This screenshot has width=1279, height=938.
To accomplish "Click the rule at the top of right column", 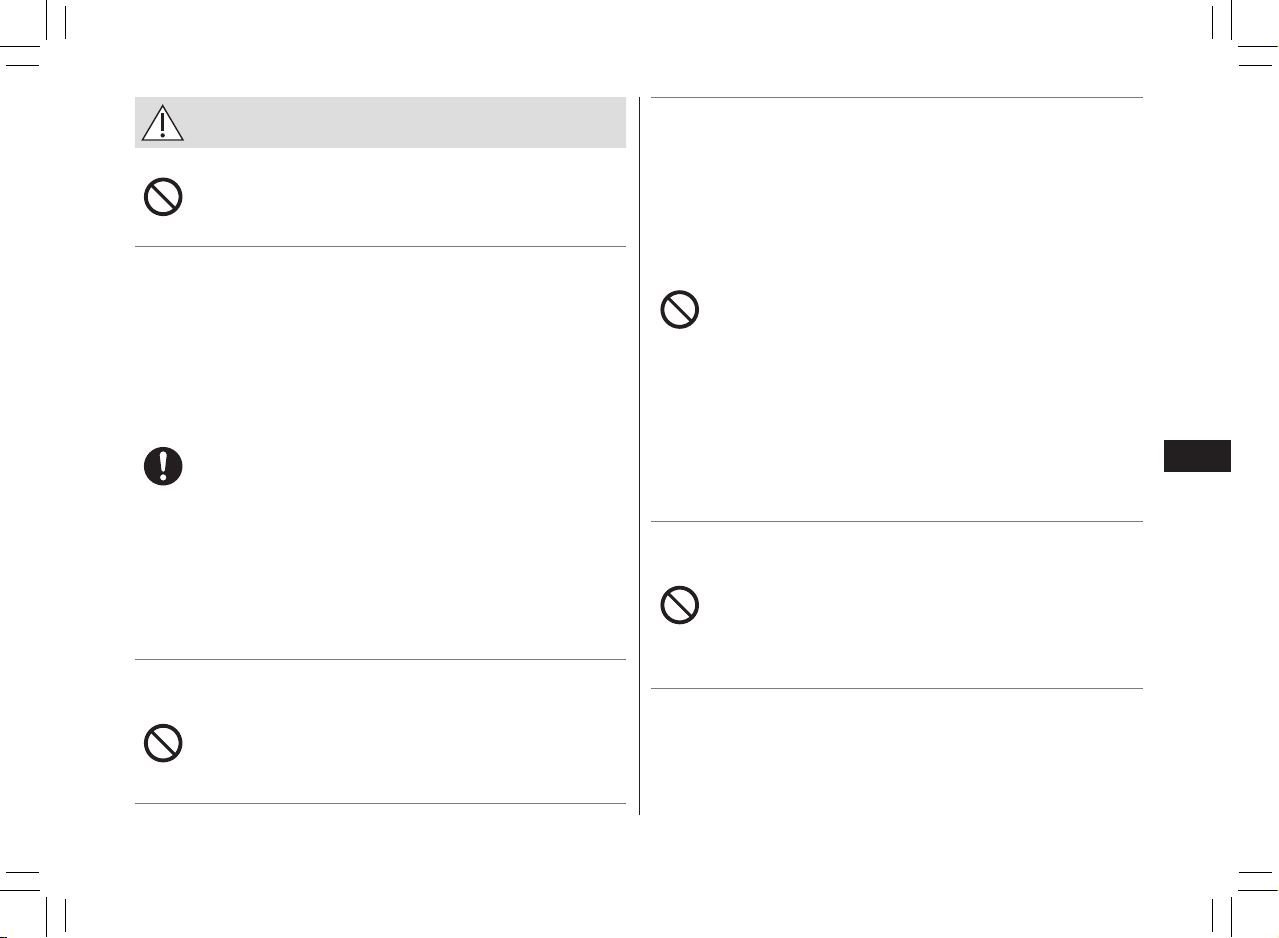I will (897, 97).
